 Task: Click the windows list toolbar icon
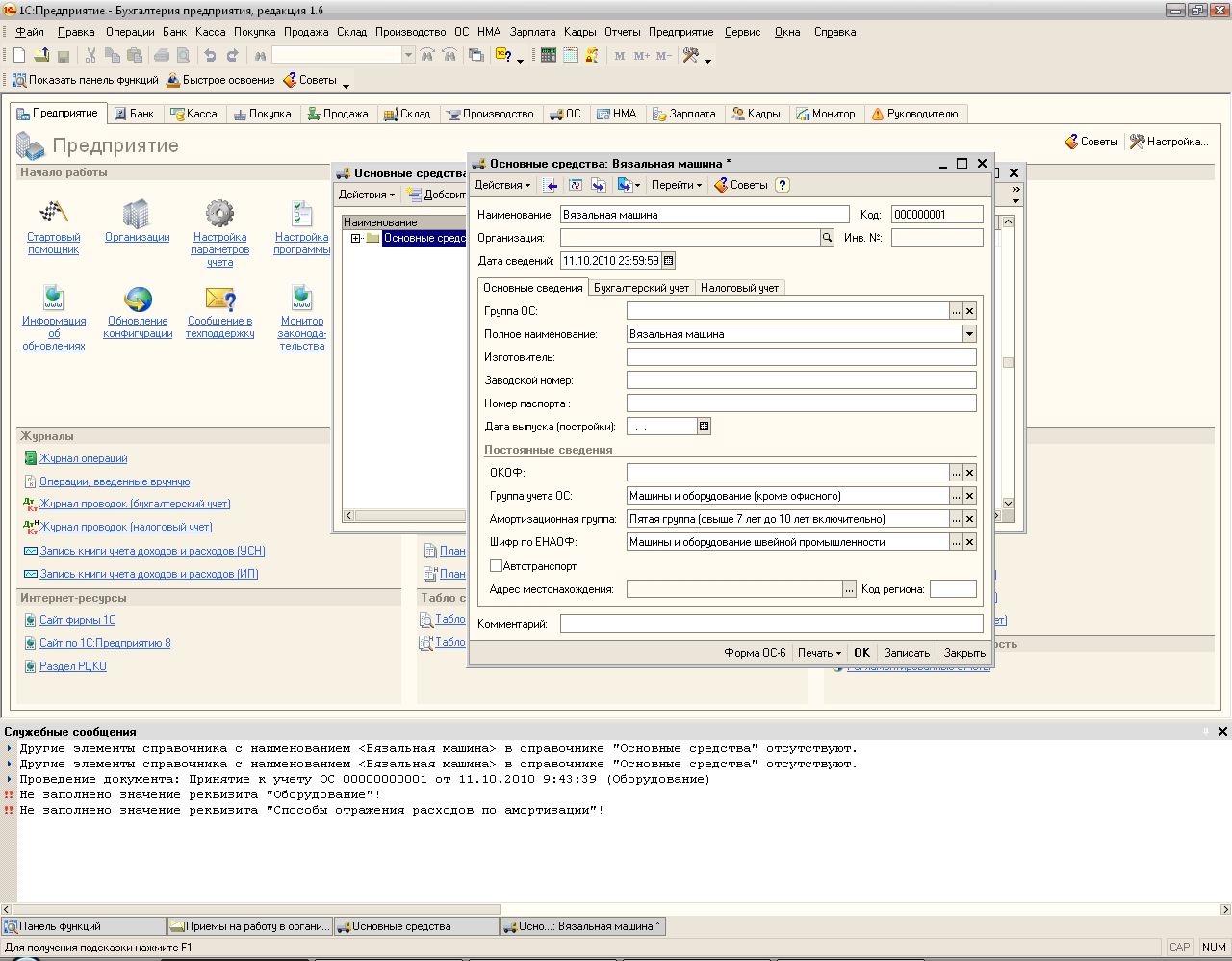(x=475, y=56)
